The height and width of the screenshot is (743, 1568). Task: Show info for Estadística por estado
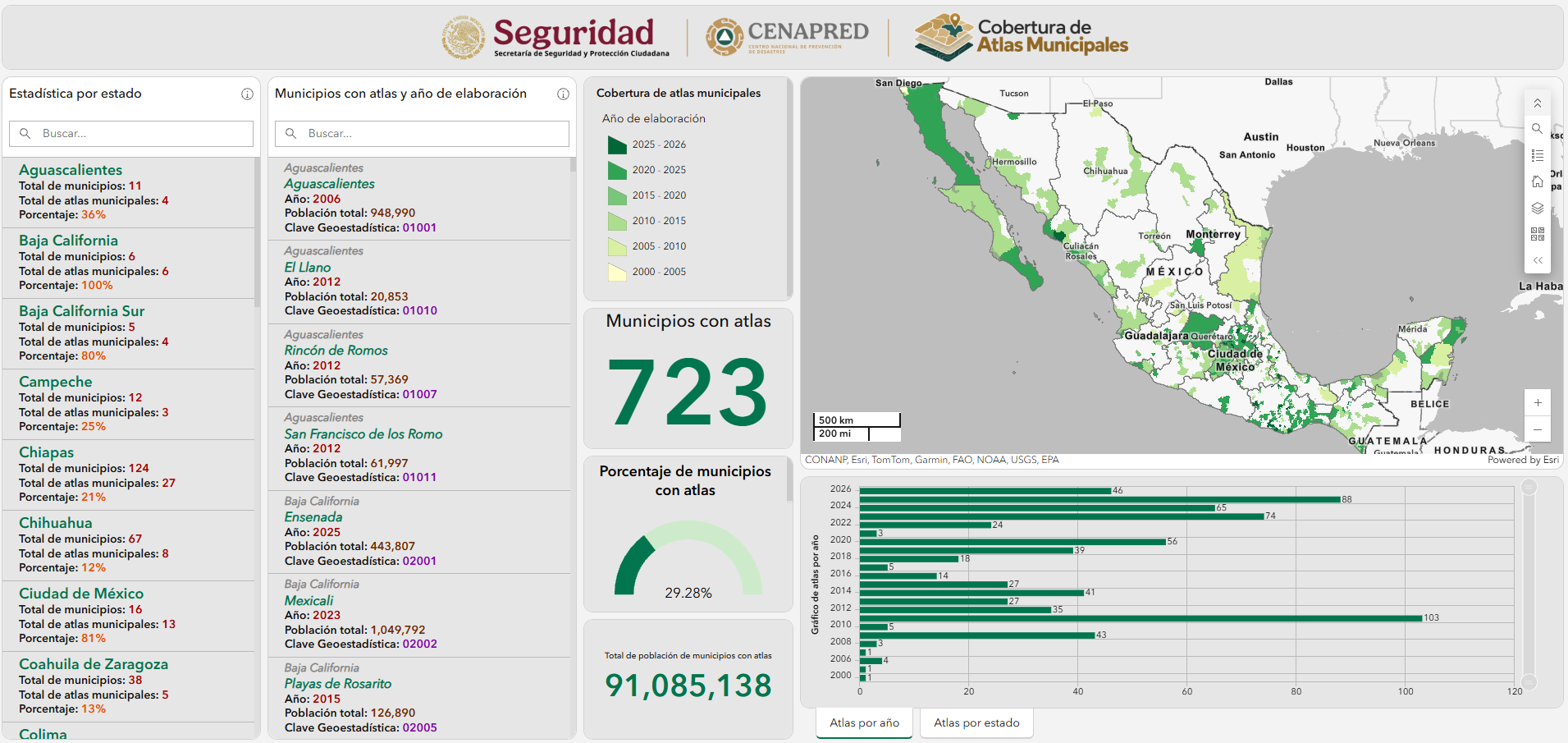tap(247, 94)
